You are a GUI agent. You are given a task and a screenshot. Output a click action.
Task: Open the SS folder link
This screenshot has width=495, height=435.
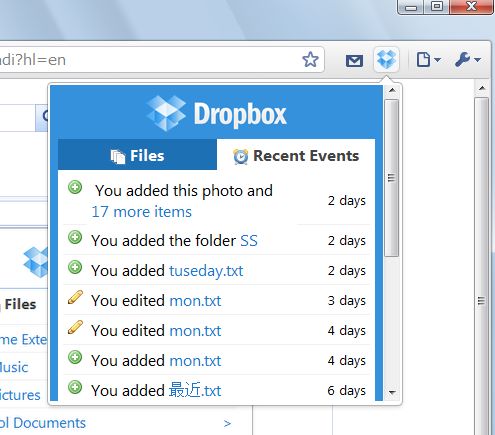coord(249,240)
